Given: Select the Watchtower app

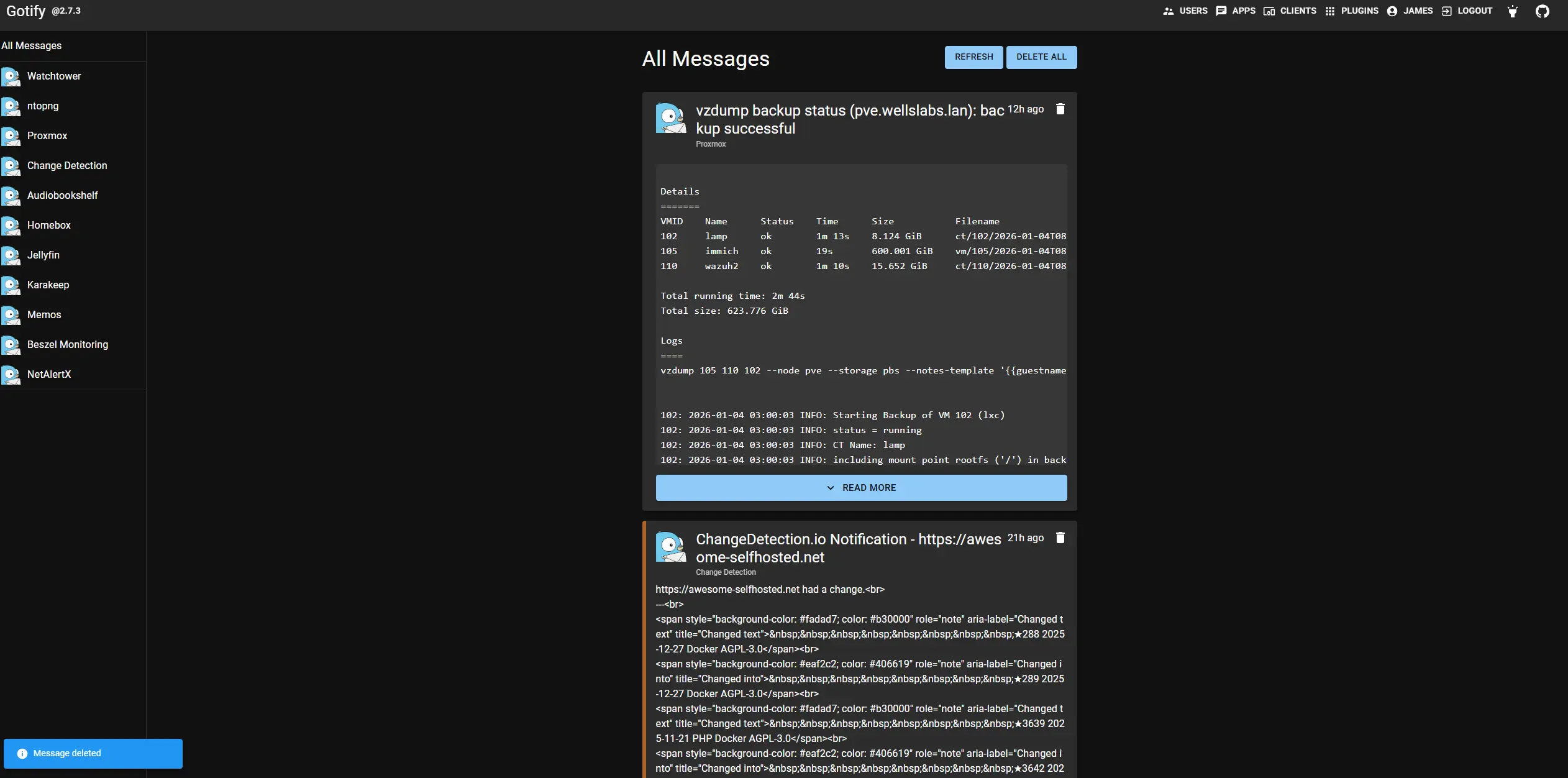Looking at the screenshot, I should [x=73, y=76].
